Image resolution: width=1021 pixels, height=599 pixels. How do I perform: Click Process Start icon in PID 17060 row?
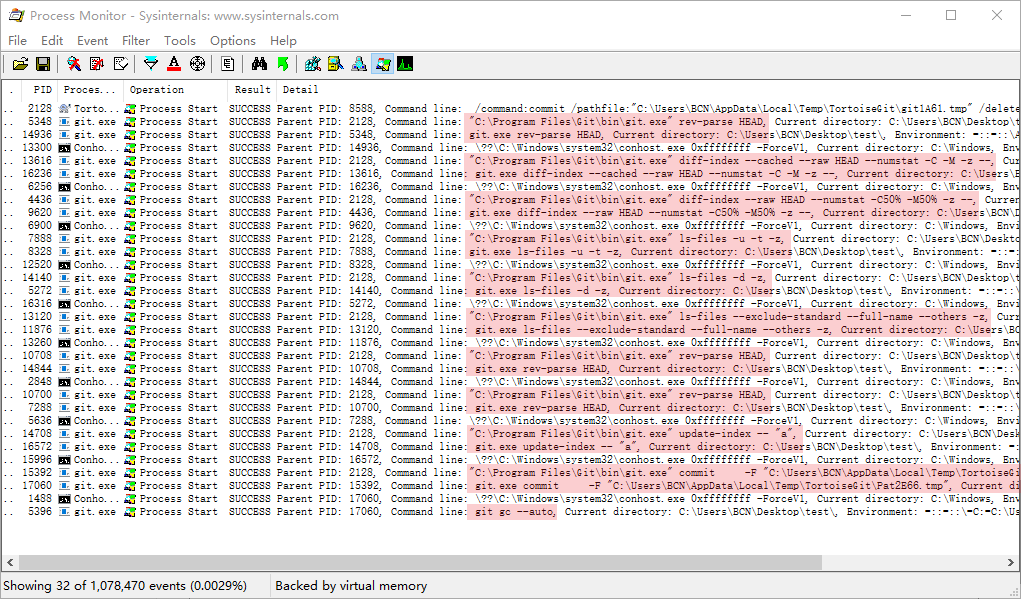click(130, 486)
